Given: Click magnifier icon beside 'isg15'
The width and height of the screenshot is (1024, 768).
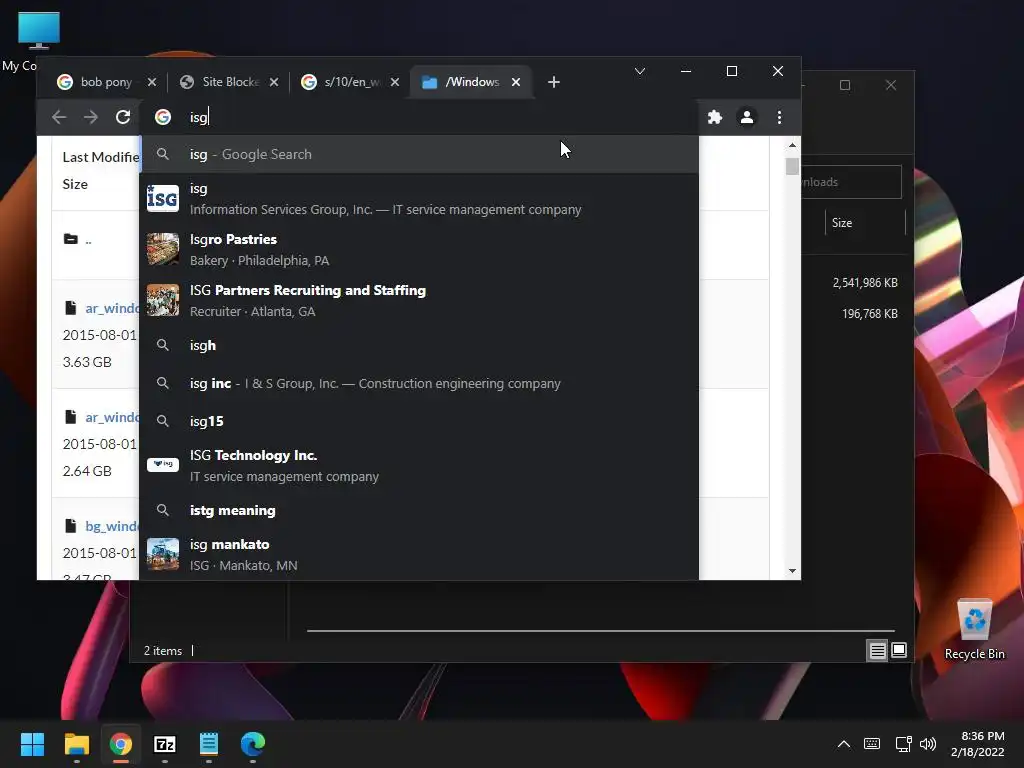Looking at the screenshot, I should (163, 421).
